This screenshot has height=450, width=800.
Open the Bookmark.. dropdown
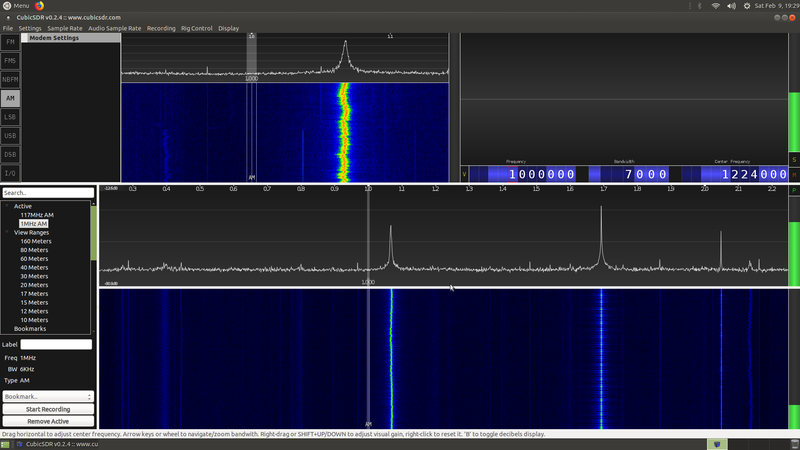tap(48, 396)
